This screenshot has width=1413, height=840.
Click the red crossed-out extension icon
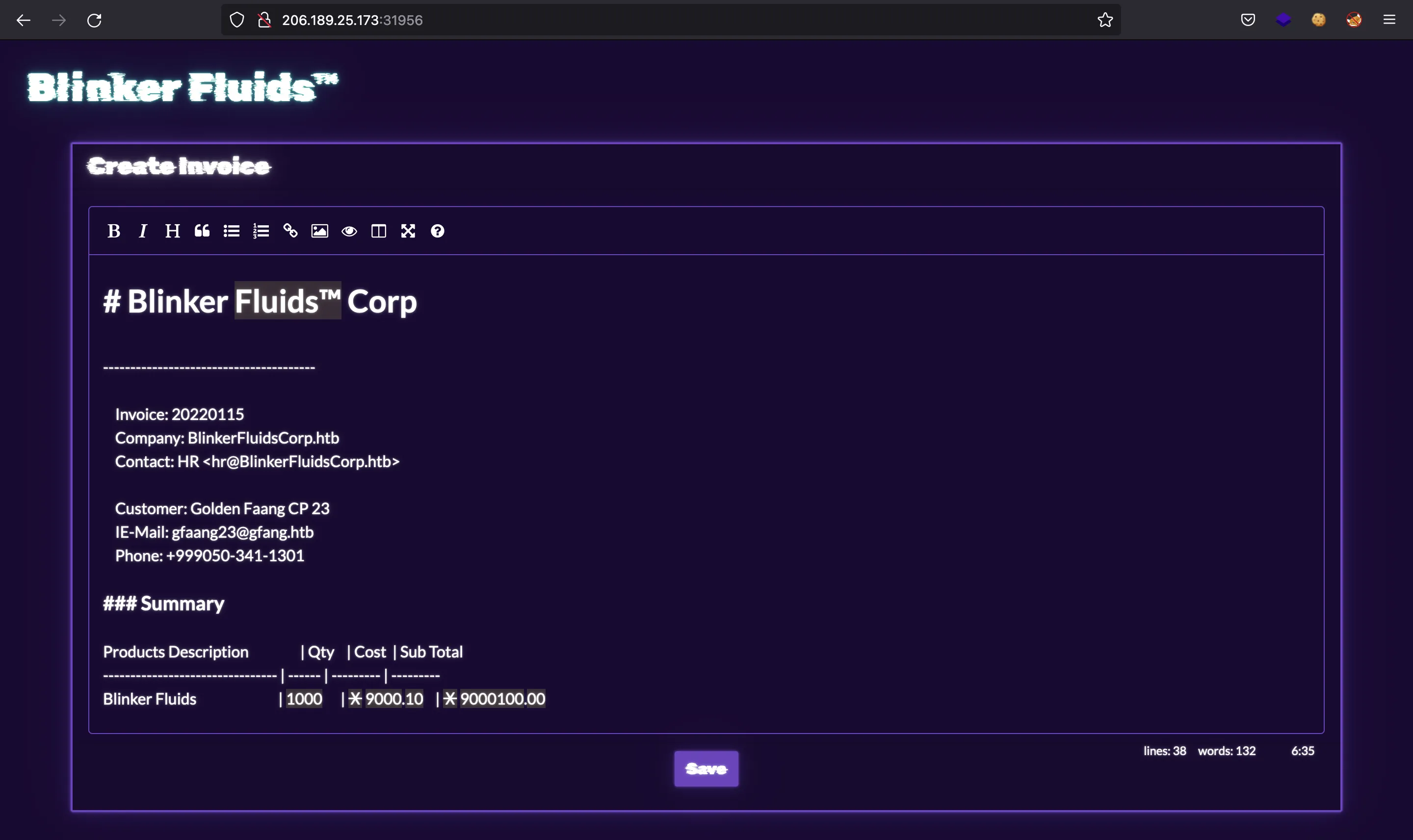click(x=1354, y=20)
